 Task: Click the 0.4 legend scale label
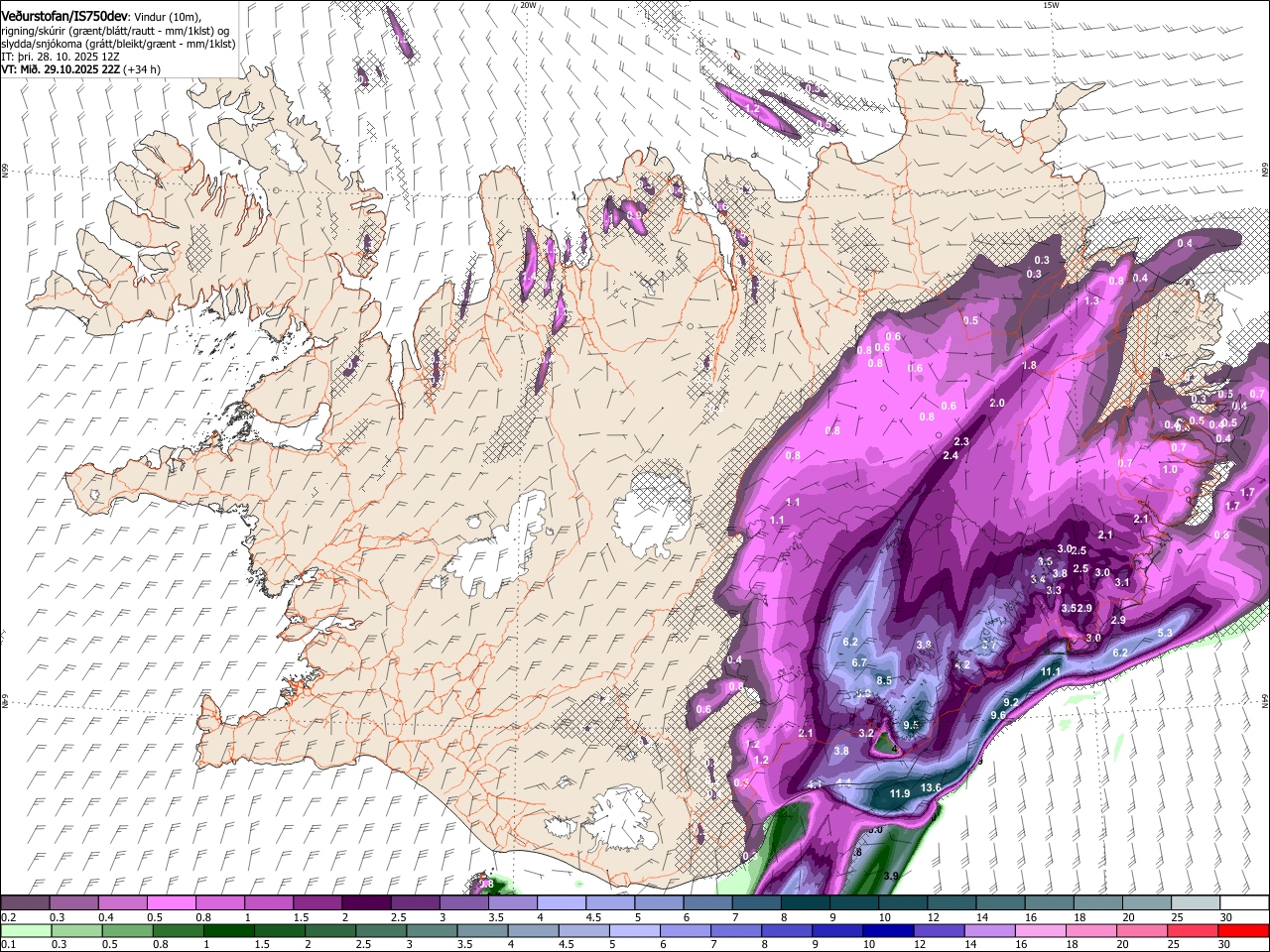click(x=105, y=917)
